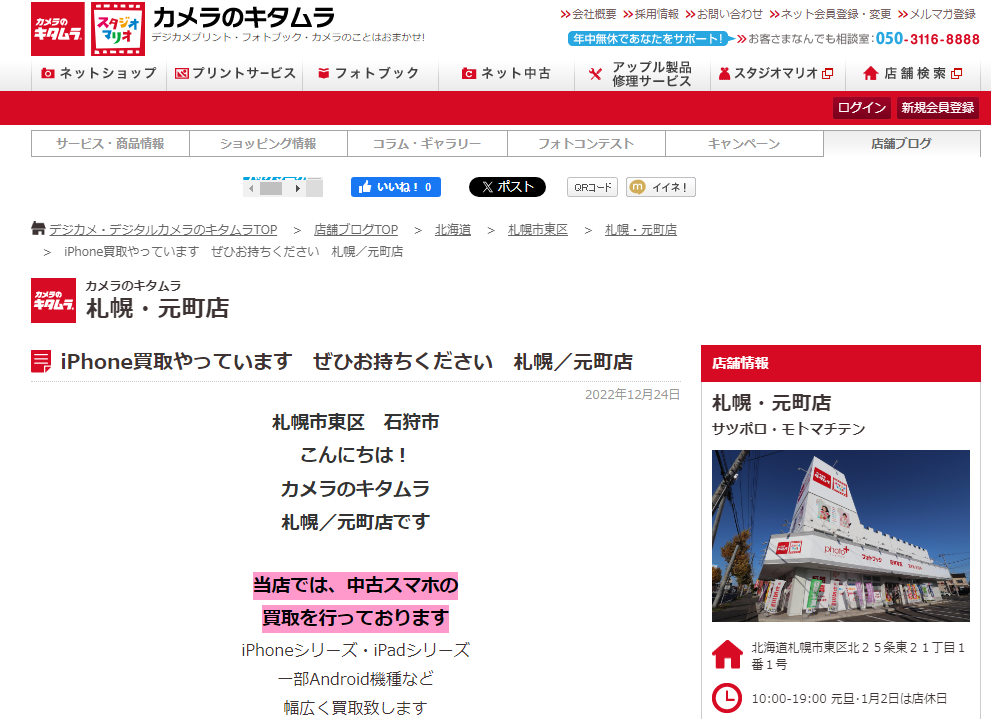Screen dimensions: 991x719
Task: Switch to キャンペーン tab
Action: pos(745,144)
